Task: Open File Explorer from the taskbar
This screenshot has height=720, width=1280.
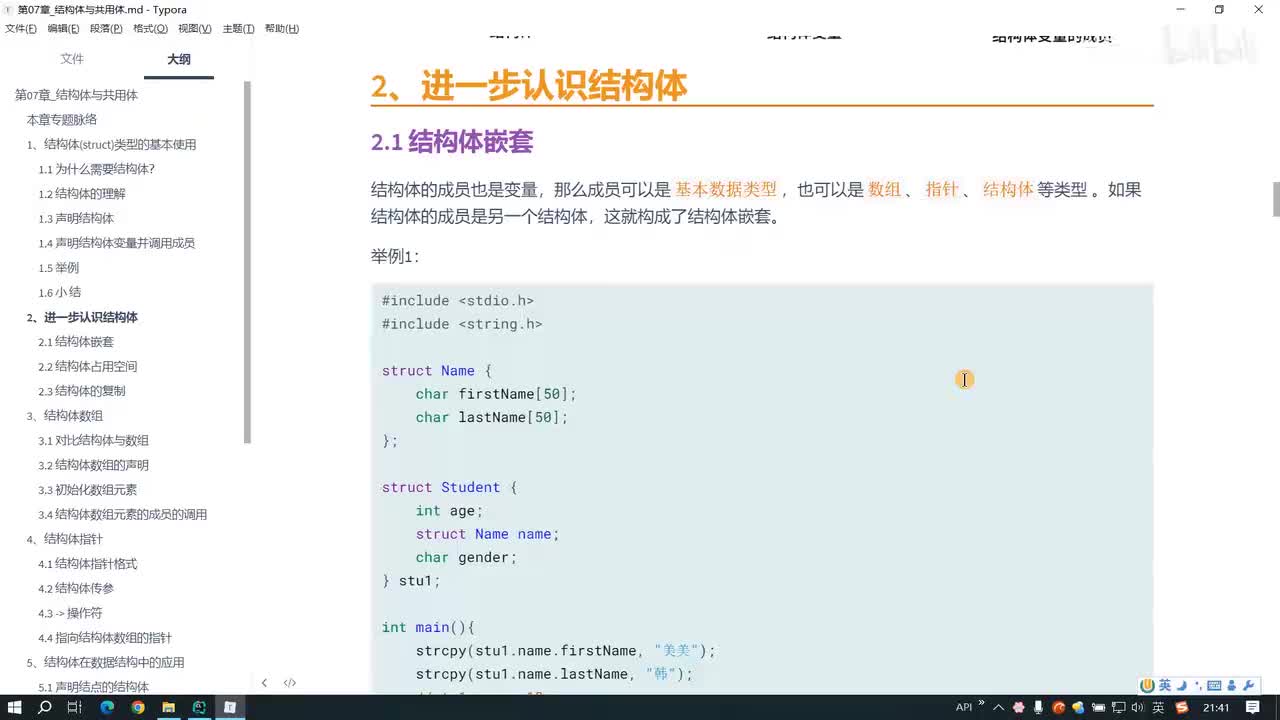Action: pyautogui.click(x=168, y=707)
